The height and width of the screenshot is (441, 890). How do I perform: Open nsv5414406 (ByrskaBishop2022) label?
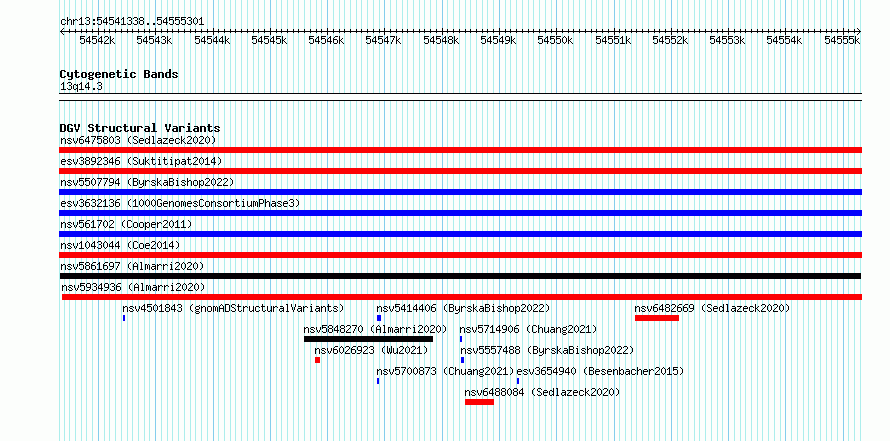[x=463, y=308]
